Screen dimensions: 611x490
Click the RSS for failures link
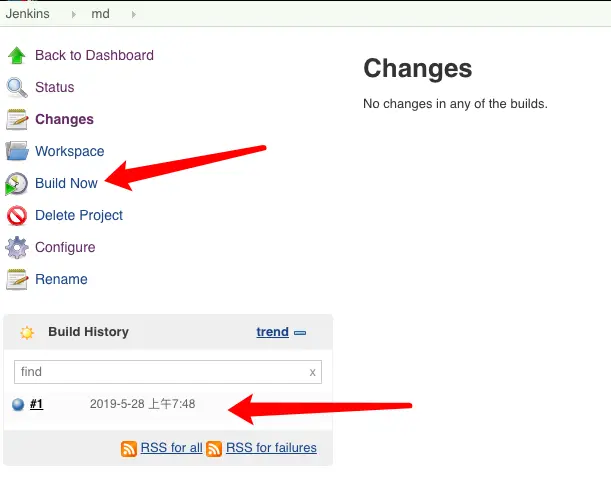271,448
